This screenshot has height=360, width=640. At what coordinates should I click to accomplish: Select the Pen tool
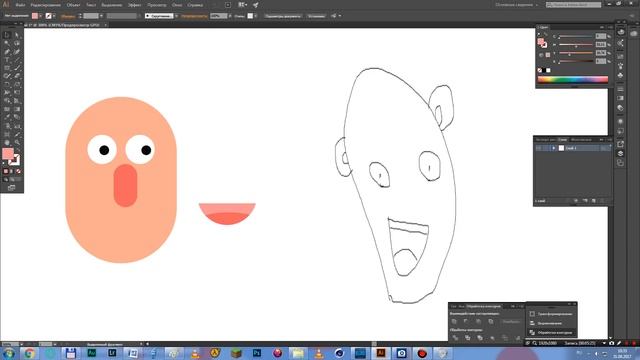7,51
